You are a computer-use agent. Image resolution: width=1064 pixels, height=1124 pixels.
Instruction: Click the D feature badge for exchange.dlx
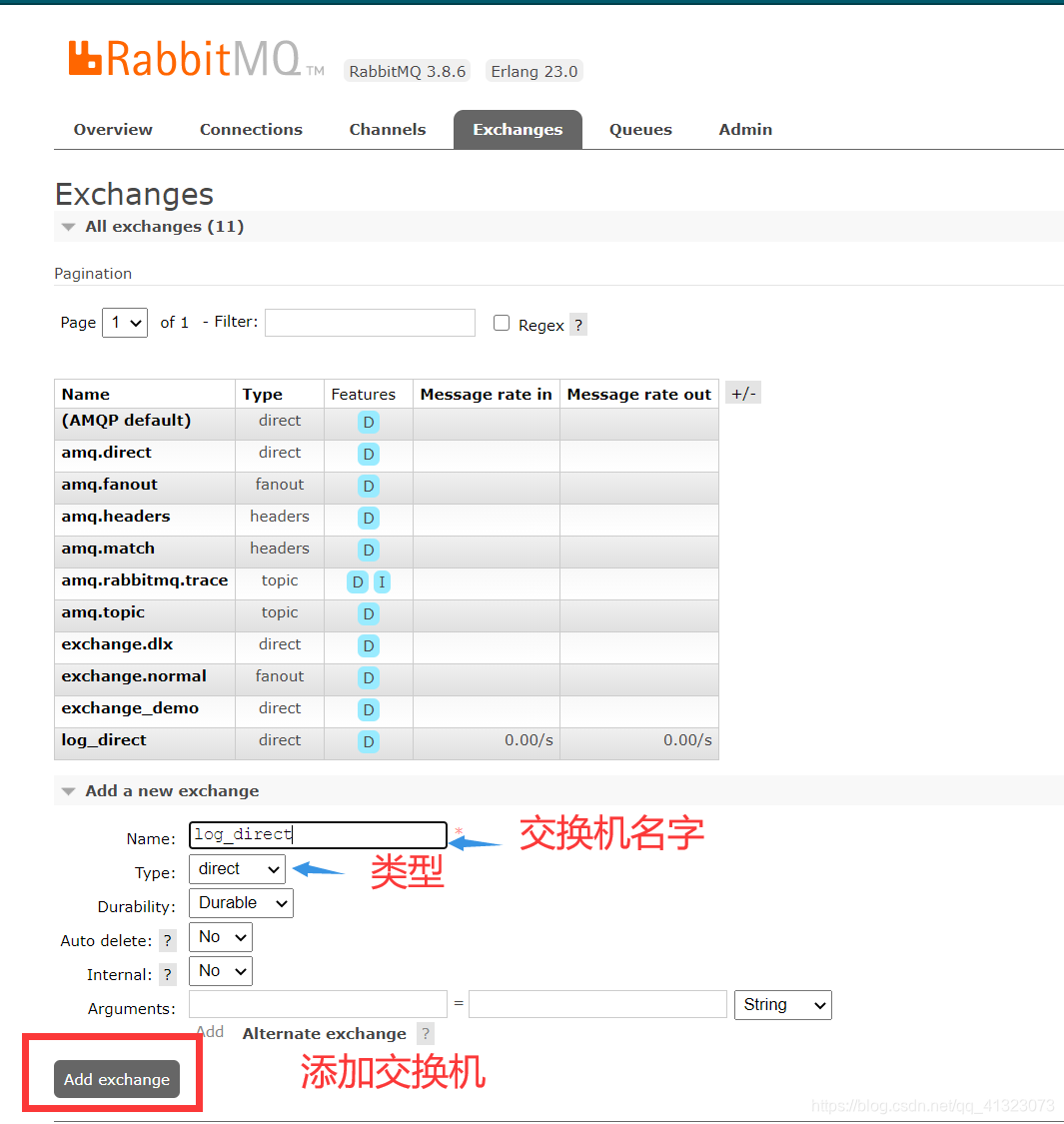point(369,645)
